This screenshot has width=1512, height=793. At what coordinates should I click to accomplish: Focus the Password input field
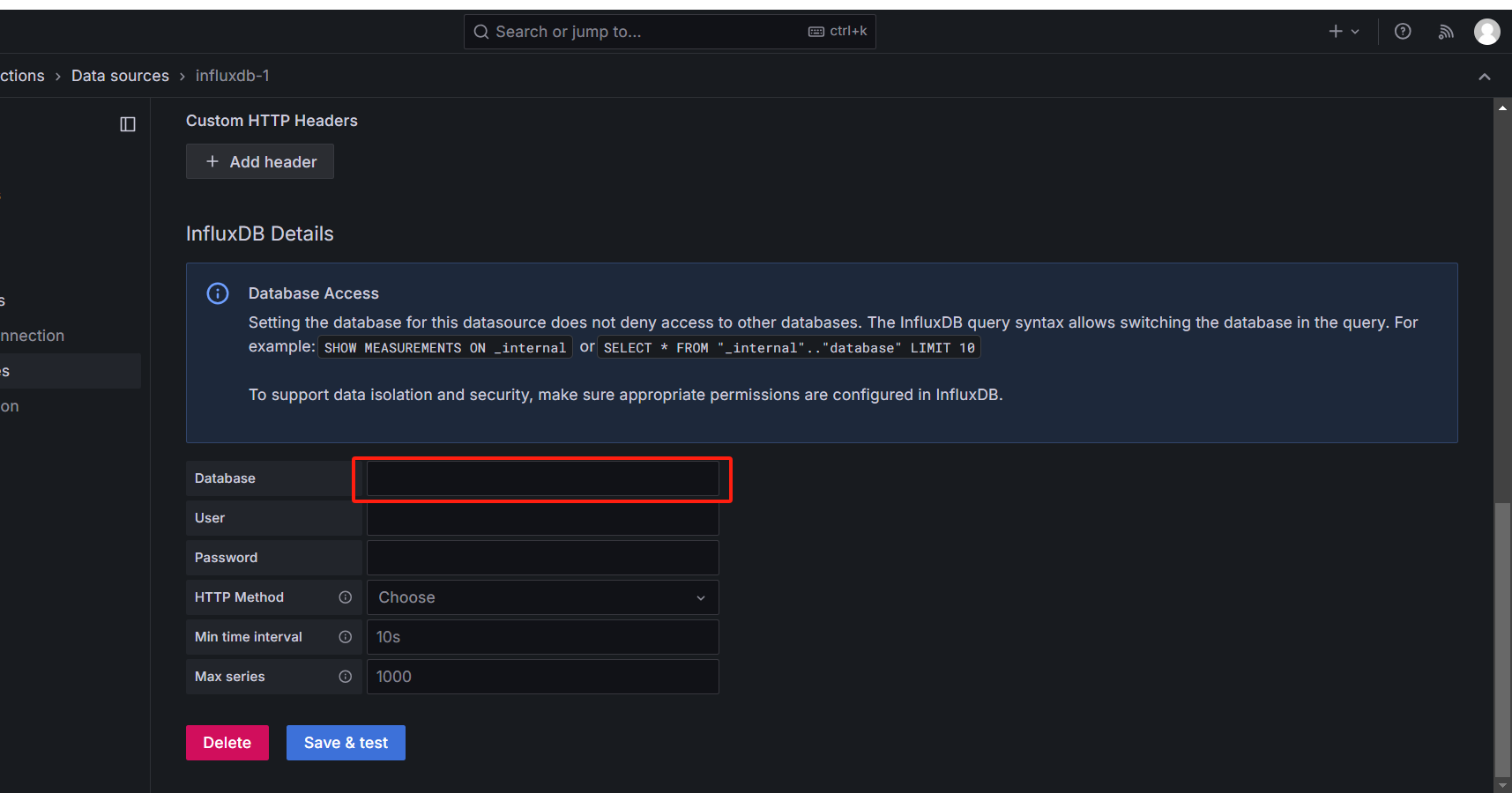coord(543,558)
